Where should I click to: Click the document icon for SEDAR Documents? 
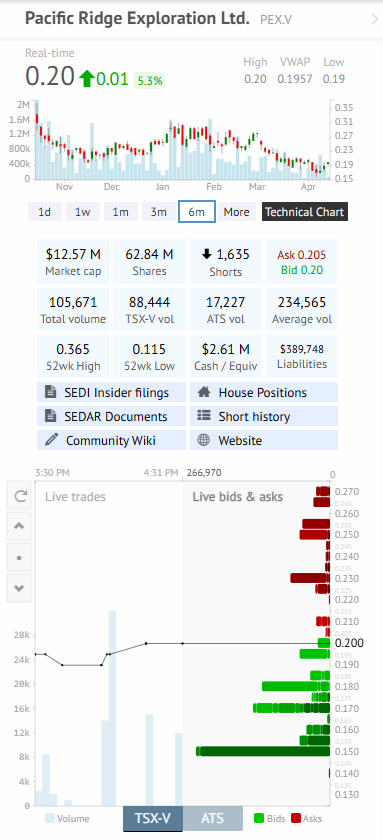pos(51,416)
